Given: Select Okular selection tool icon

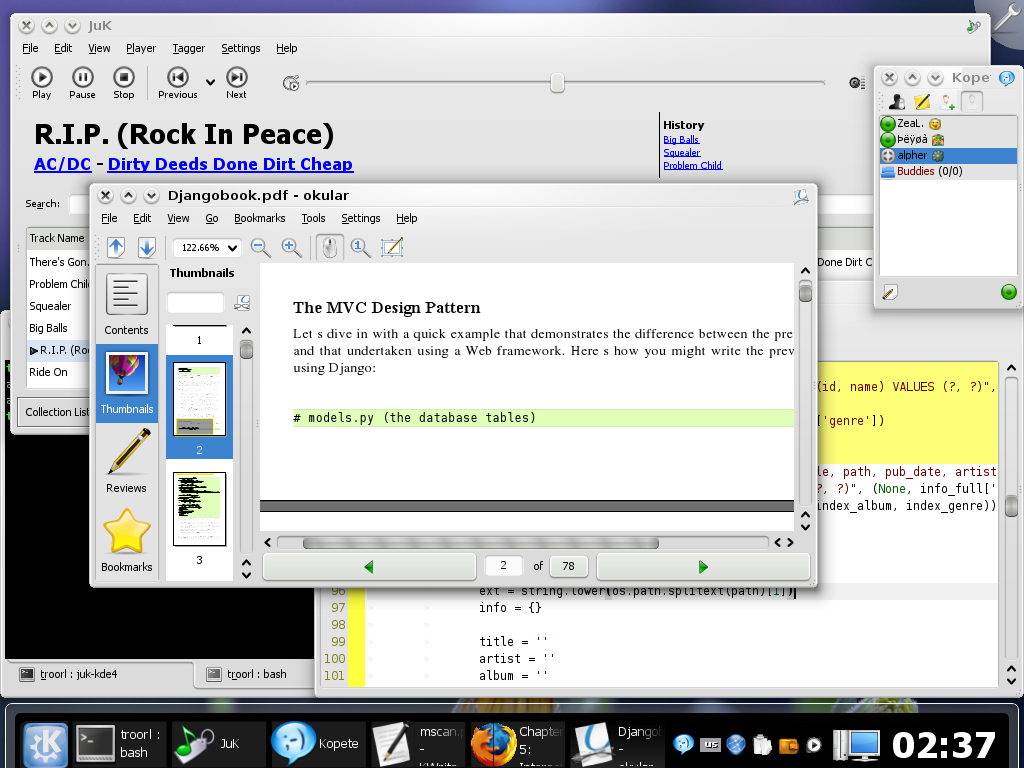Looking at the screenshot, I should pyautogui.click(x=392, y=248).
